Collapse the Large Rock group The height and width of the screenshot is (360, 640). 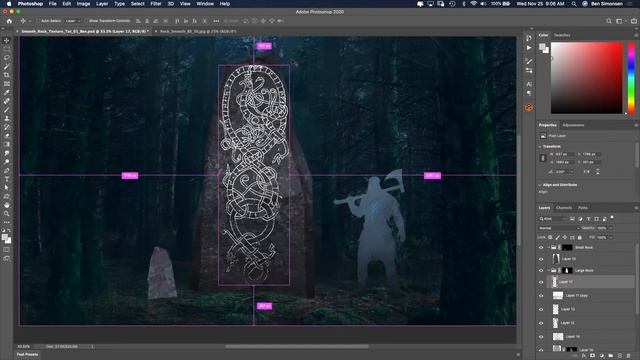click(549, 270)
